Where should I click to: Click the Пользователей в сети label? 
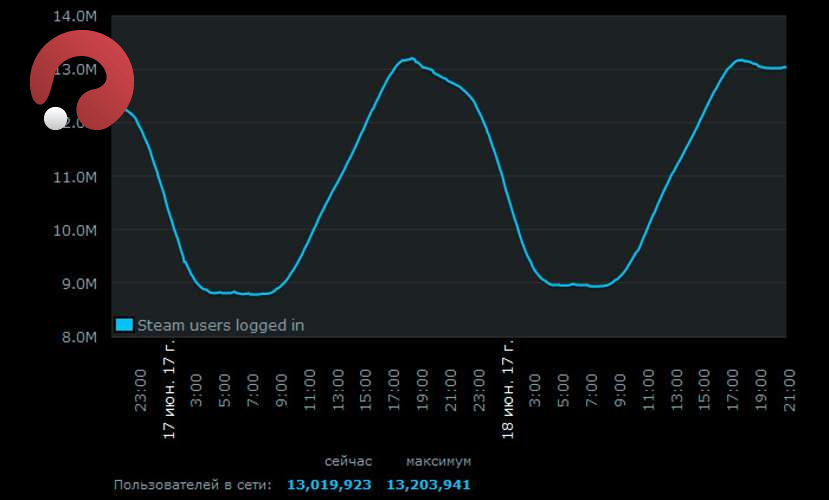[x=192, y=485]
